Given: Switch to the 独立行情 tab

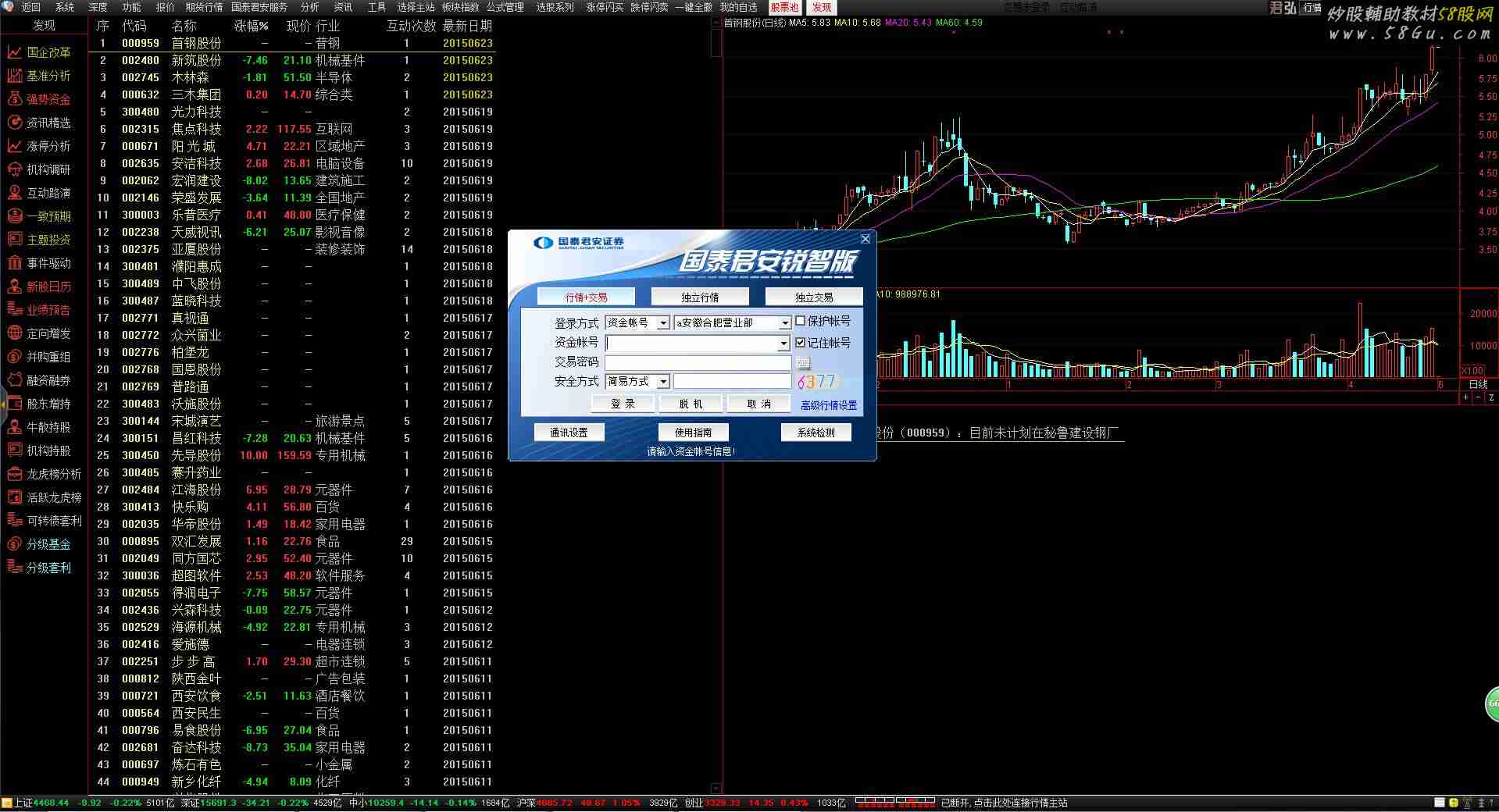Looking at the screenshot, I should point(700,297).
